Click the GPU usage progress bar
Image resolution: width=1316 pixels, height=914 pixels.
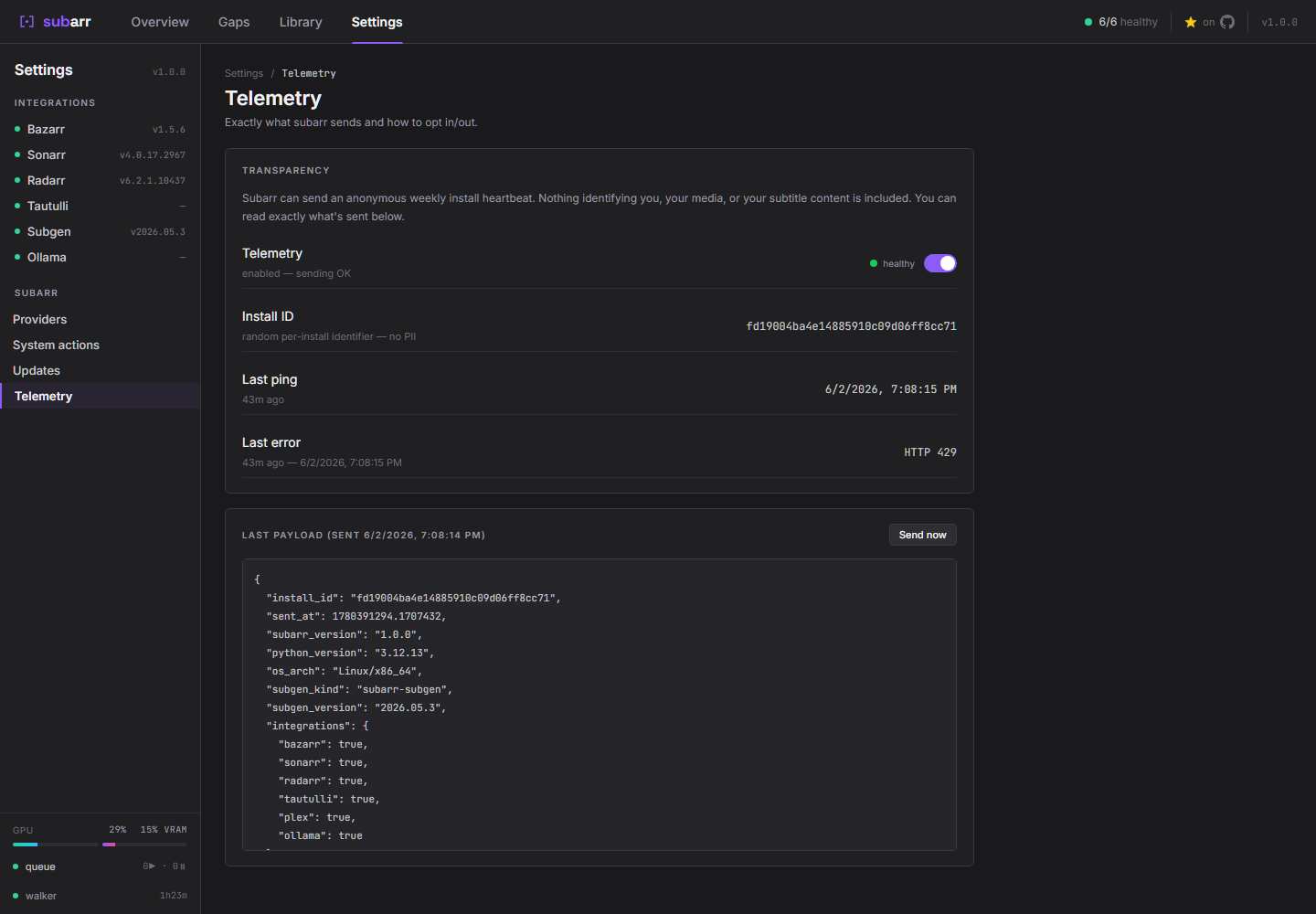pos(56,845)
